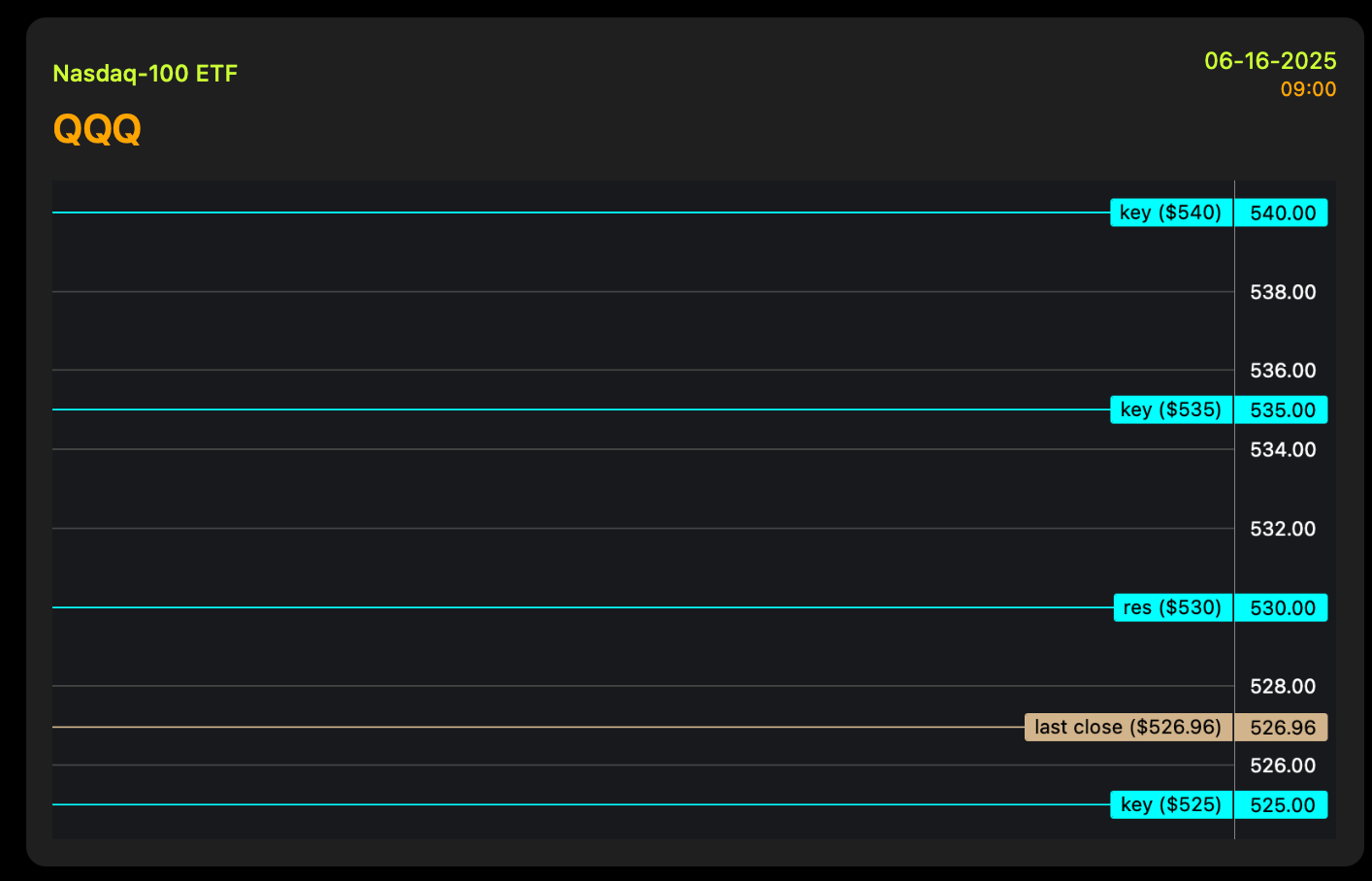Select the res ($530) level label

(x=1173, y=607)
